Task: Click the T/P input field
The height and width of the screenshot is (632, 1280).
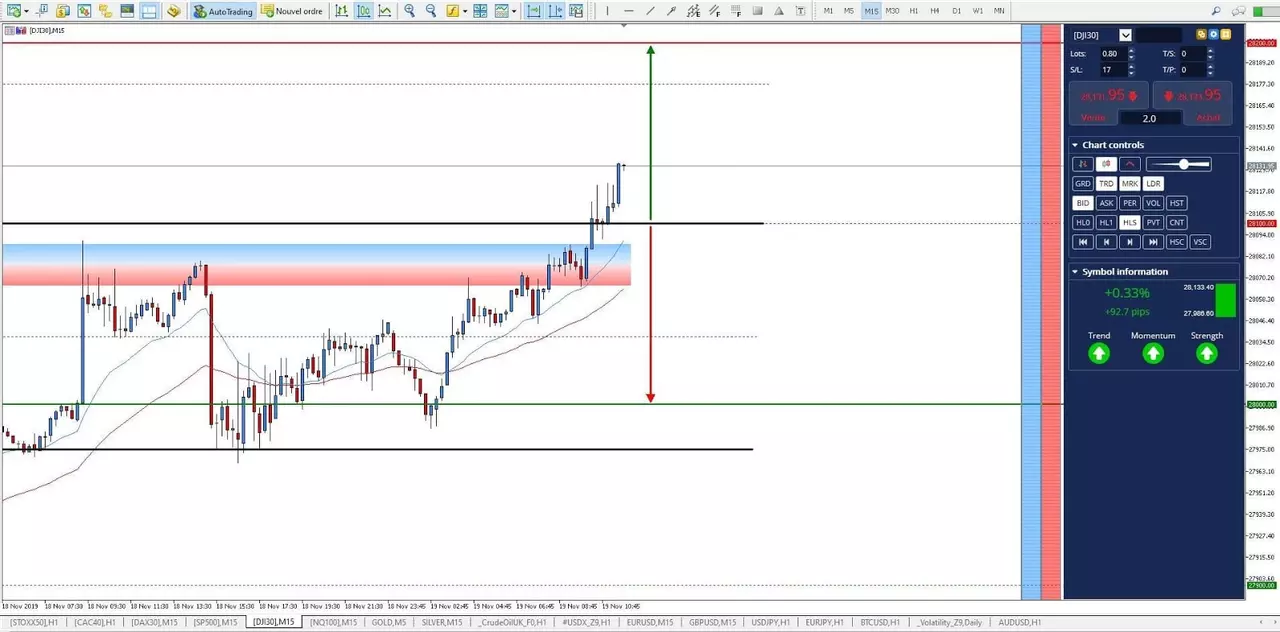Action: (x=1193, y=70)
